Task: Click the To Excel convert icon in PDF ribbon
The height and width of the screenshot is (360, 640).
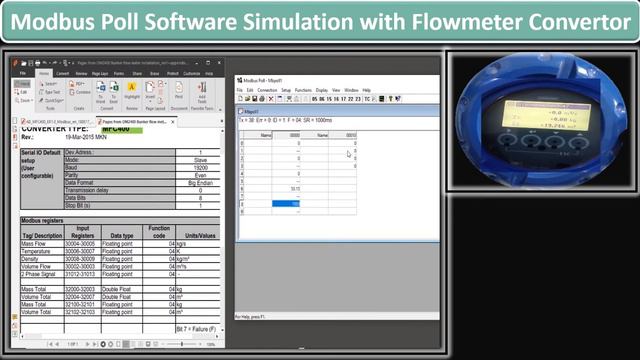Action: click(x=114, y=92)
